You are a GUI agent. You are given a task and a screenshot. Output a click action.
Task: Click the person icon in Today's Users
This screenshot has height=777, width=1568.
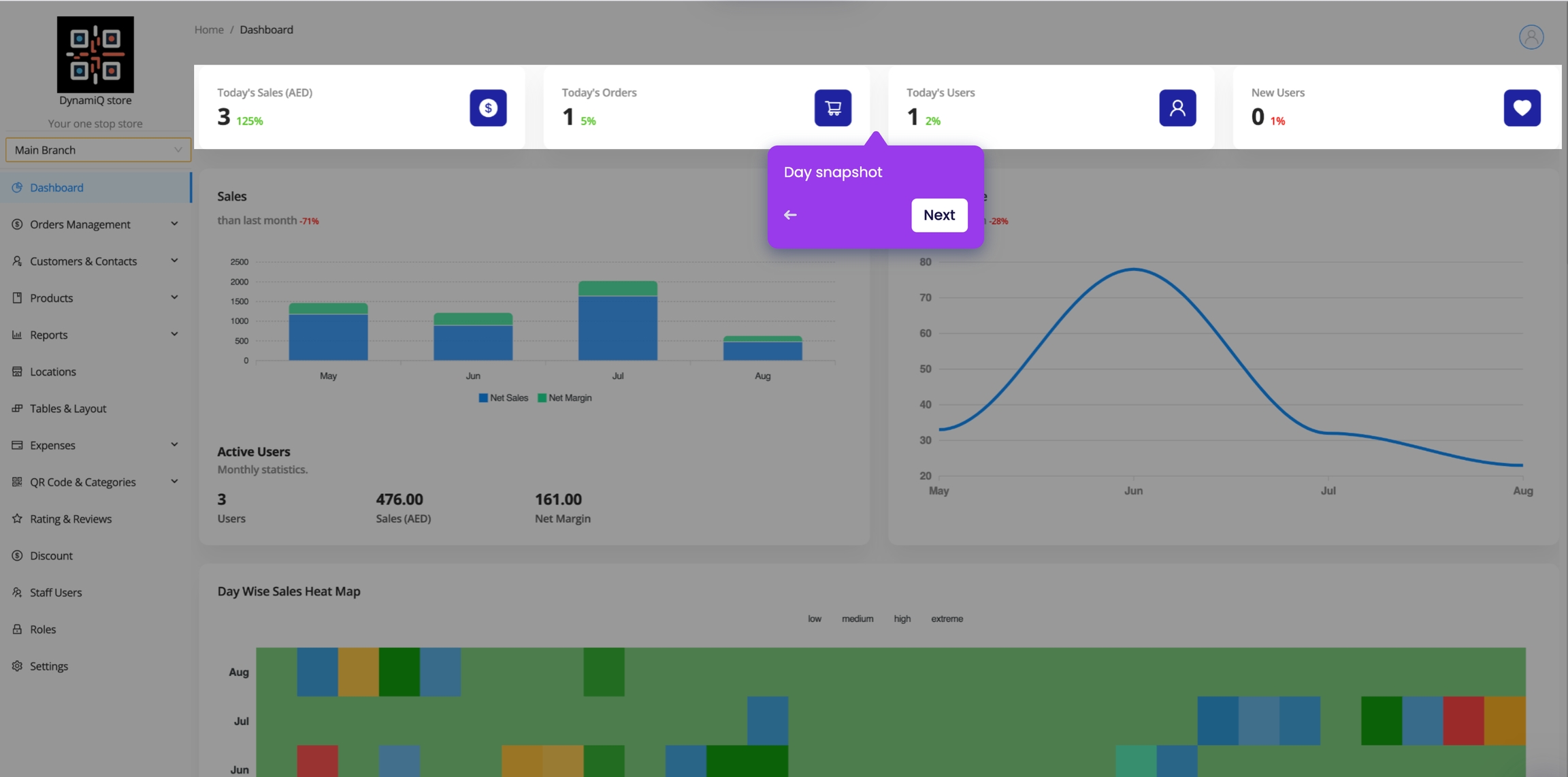[x=1177, y=108]
